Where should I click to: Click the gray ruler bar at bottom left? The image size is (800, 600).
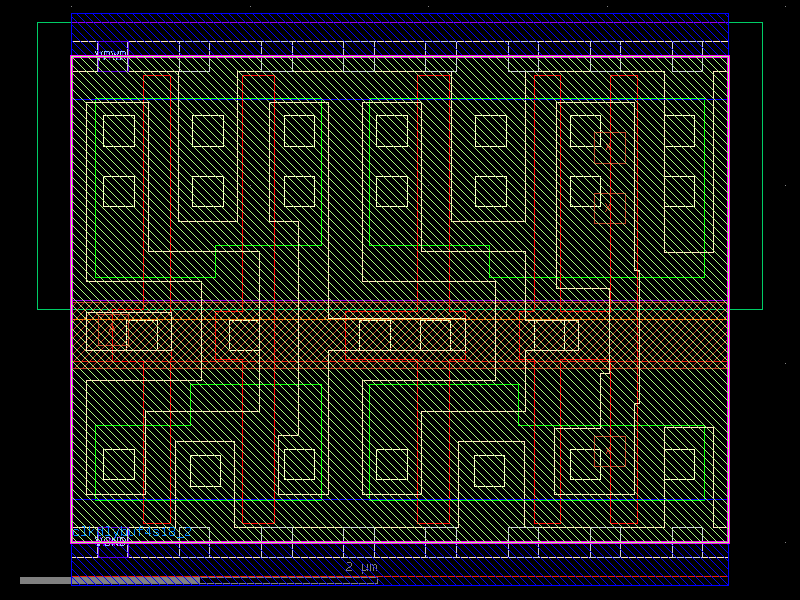100,578
